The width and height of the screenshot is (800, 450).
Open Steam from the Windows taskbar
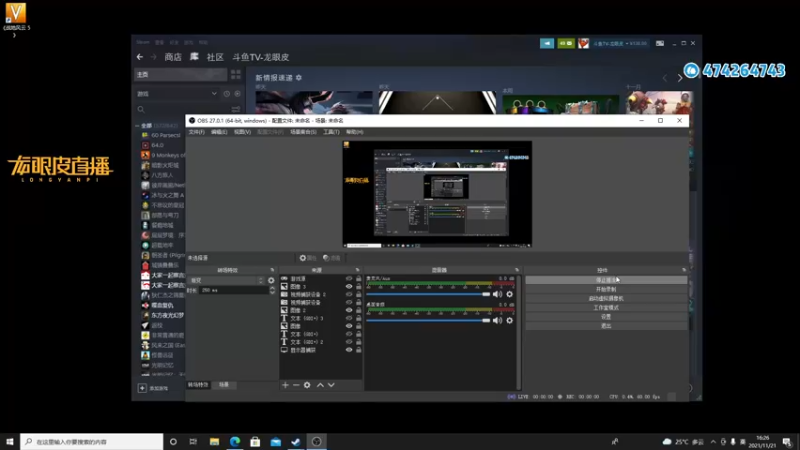[296, 442]
